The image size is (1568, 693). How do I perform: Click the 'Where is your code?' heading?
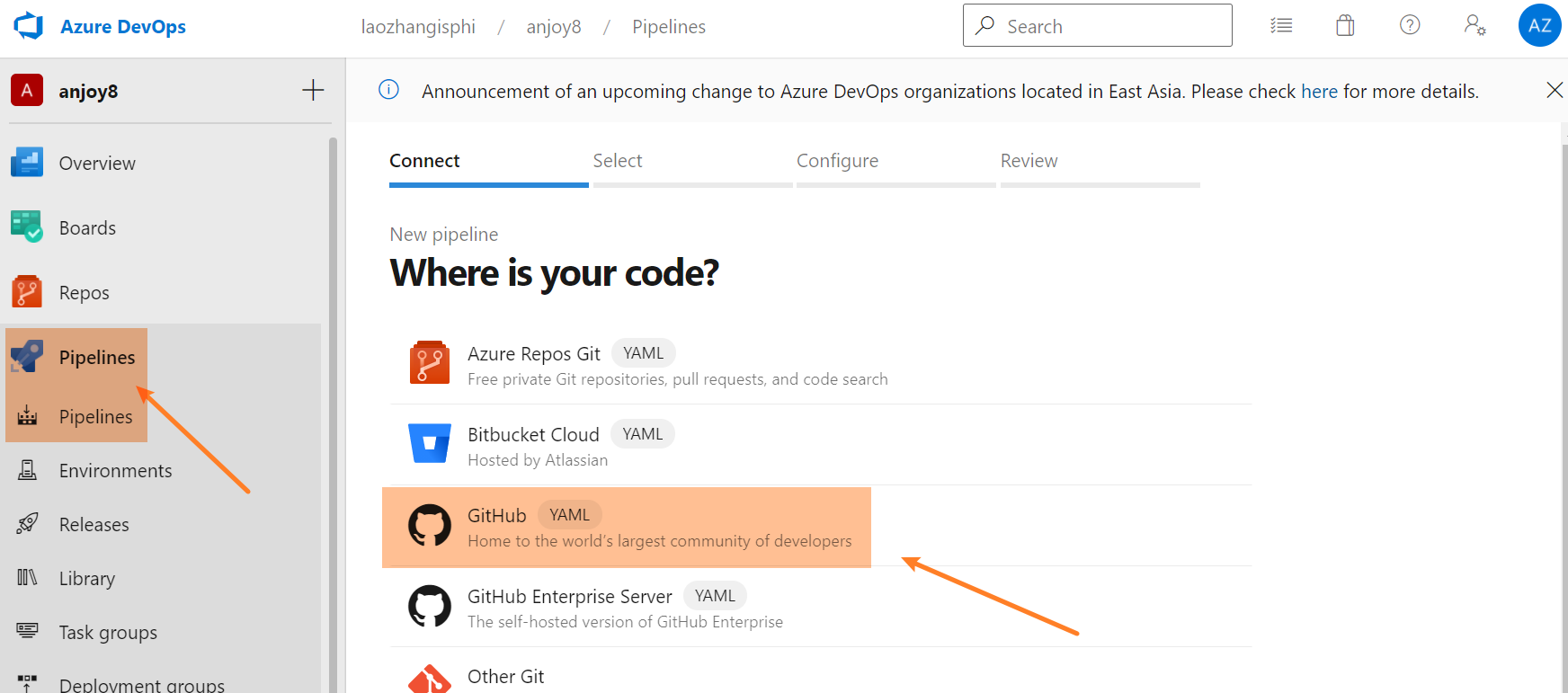(555, 272)
